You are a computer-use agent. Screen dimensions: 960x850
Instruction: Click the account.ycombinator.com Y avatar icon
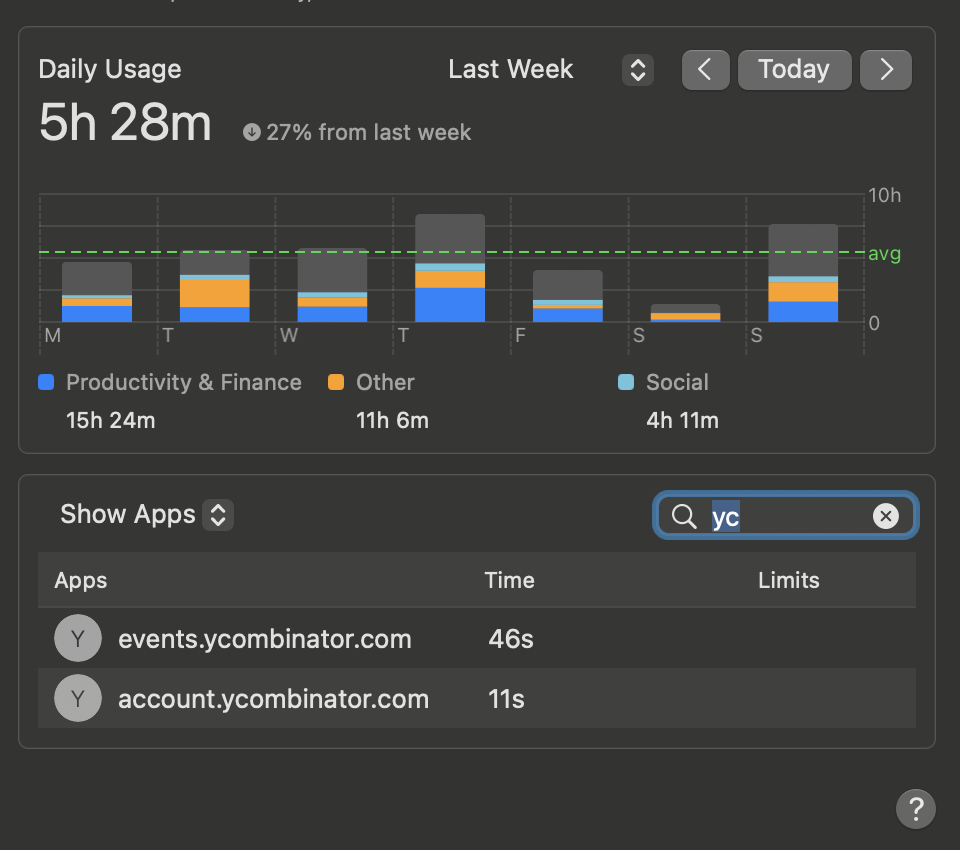[78, 698]
